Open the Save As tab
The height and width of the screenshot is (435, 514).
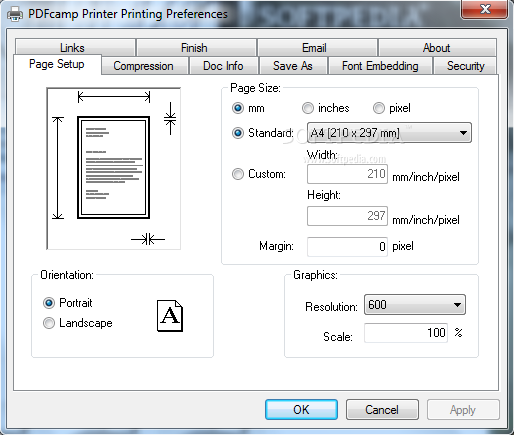293,66
